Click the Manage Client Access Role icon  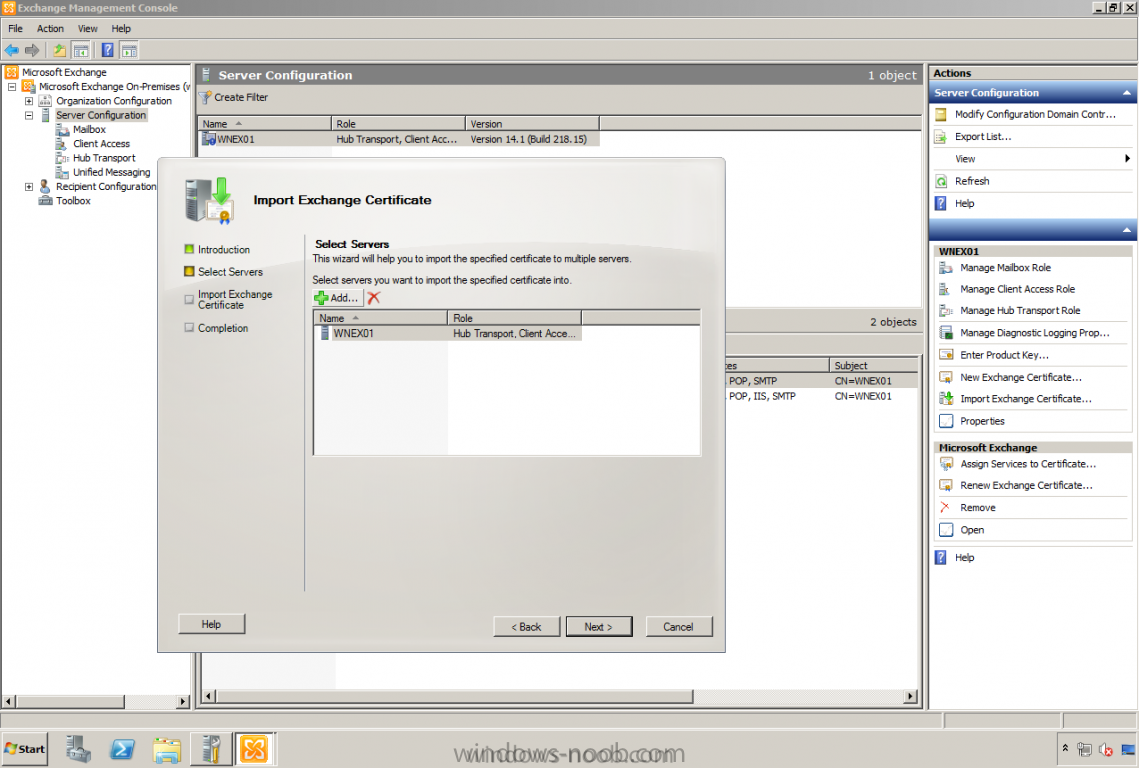[946, 289]
